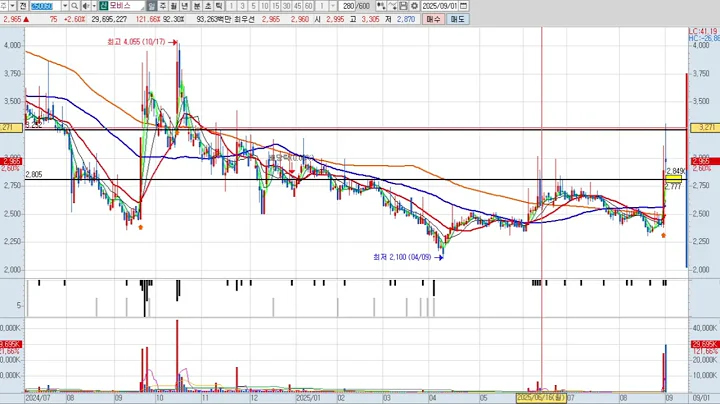This screenshot has width=720, height=404.
Task: Click the 최저 2,100 (04/09) low label
Action: (x=402, y=257)
